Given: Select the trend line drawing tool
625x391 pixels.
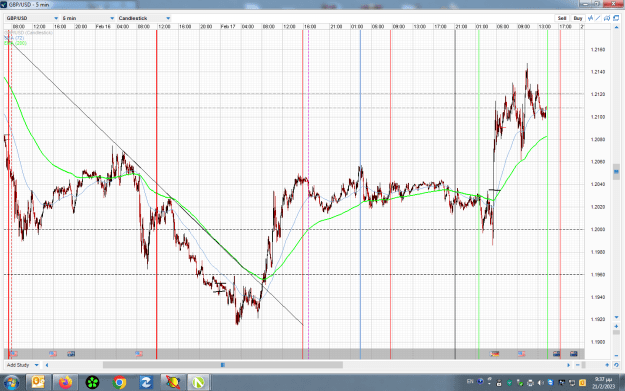Looking at the screenshot, I should 598,18.
